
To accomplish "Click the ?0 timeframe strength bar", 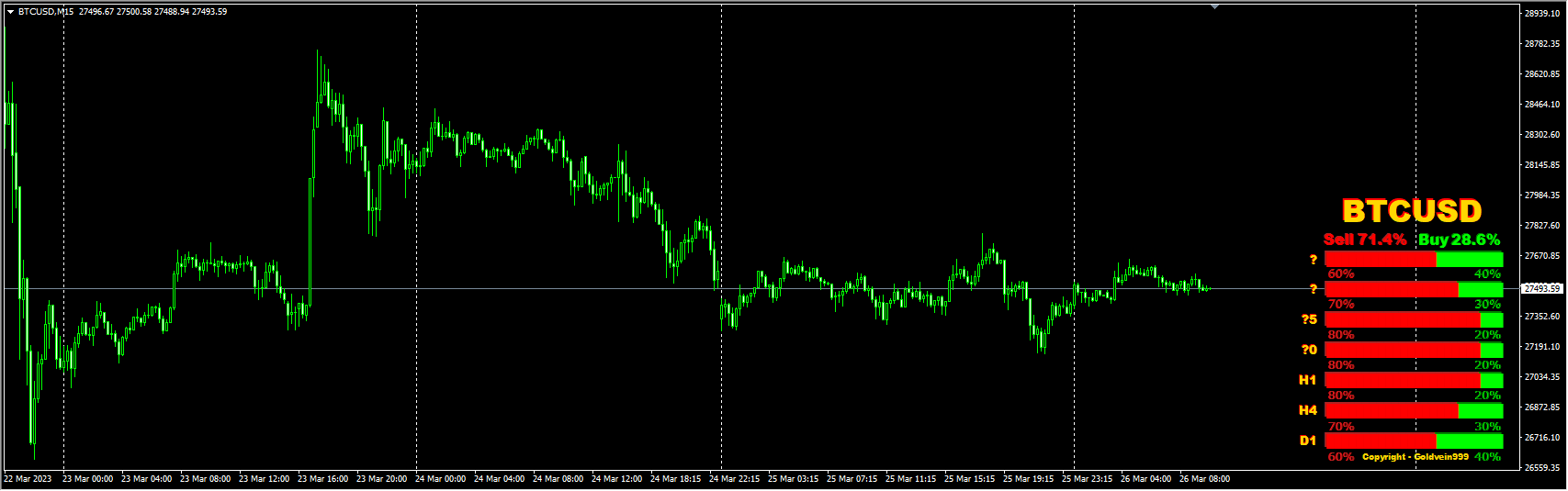I will pyautogui.click(x=1414, y=350).
